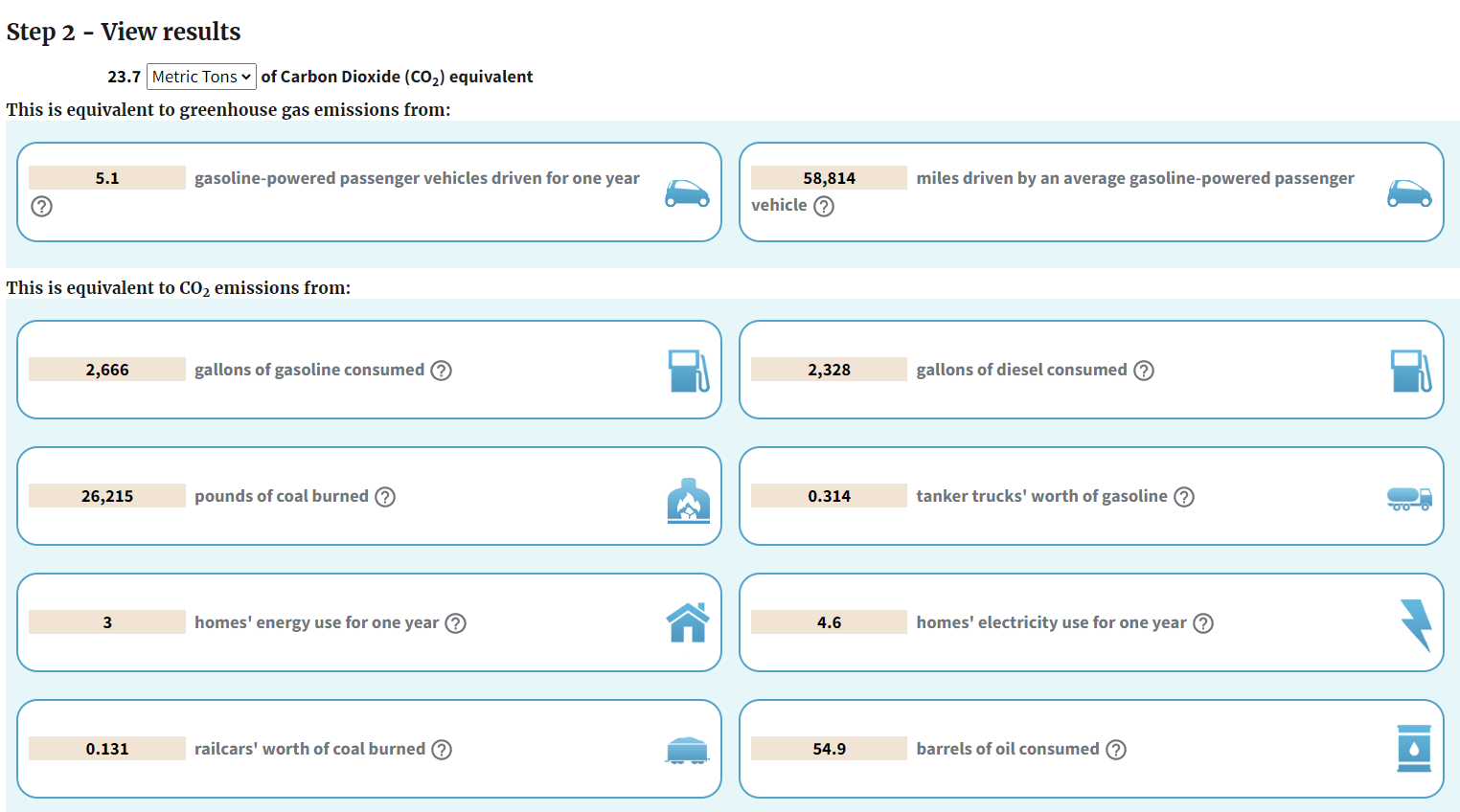
Task: Click help icon for gasoline-powered passenger vehicles
Action: click(41, 206)
